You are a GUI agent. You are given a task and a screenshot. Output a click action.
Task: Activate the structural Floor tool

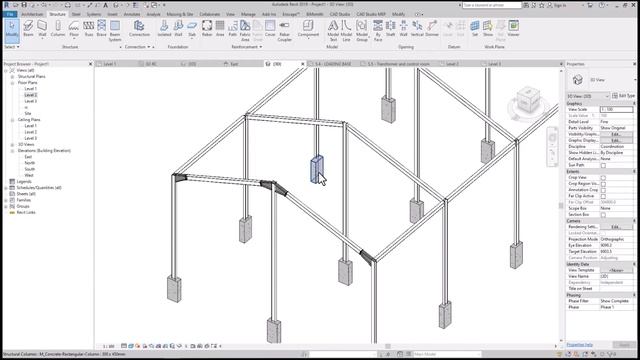(74, 29)
